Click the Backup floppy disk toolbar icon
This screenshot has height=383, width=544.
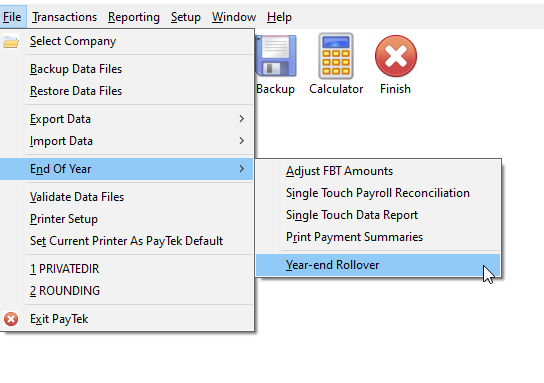tap(276, 56)
